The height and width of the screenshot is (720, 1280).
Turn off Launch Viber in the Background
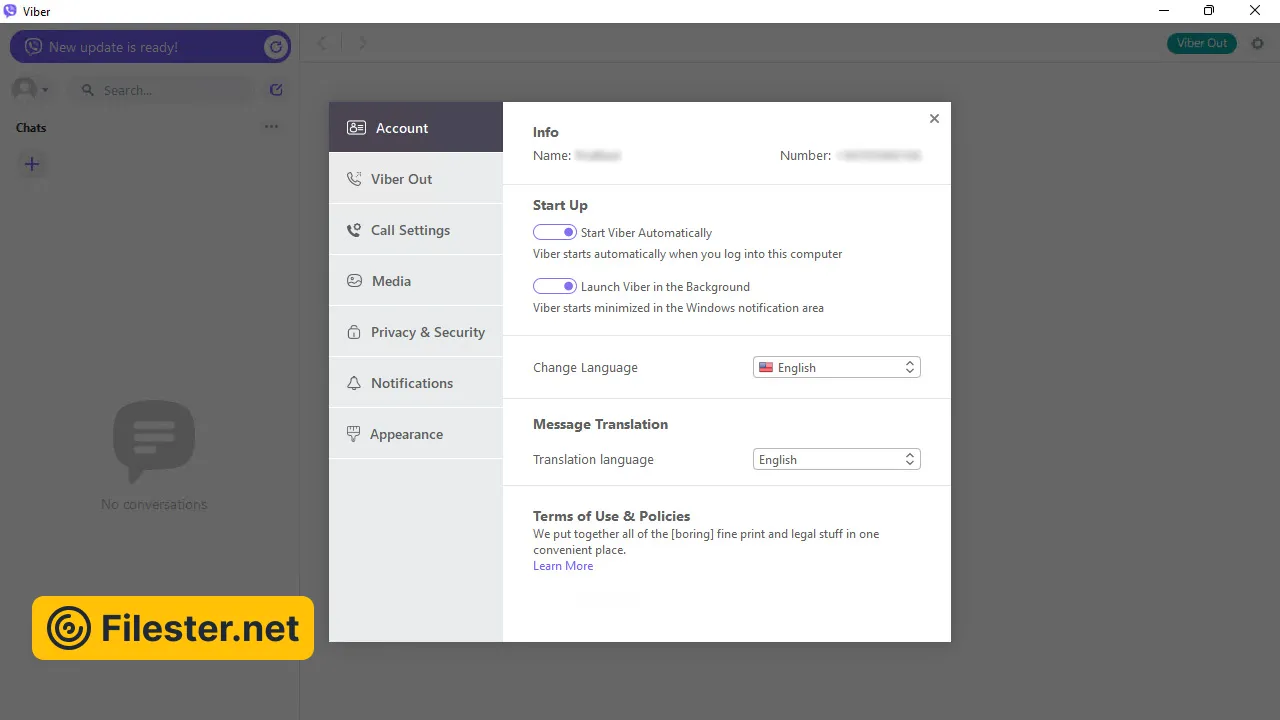pos(555,286)
